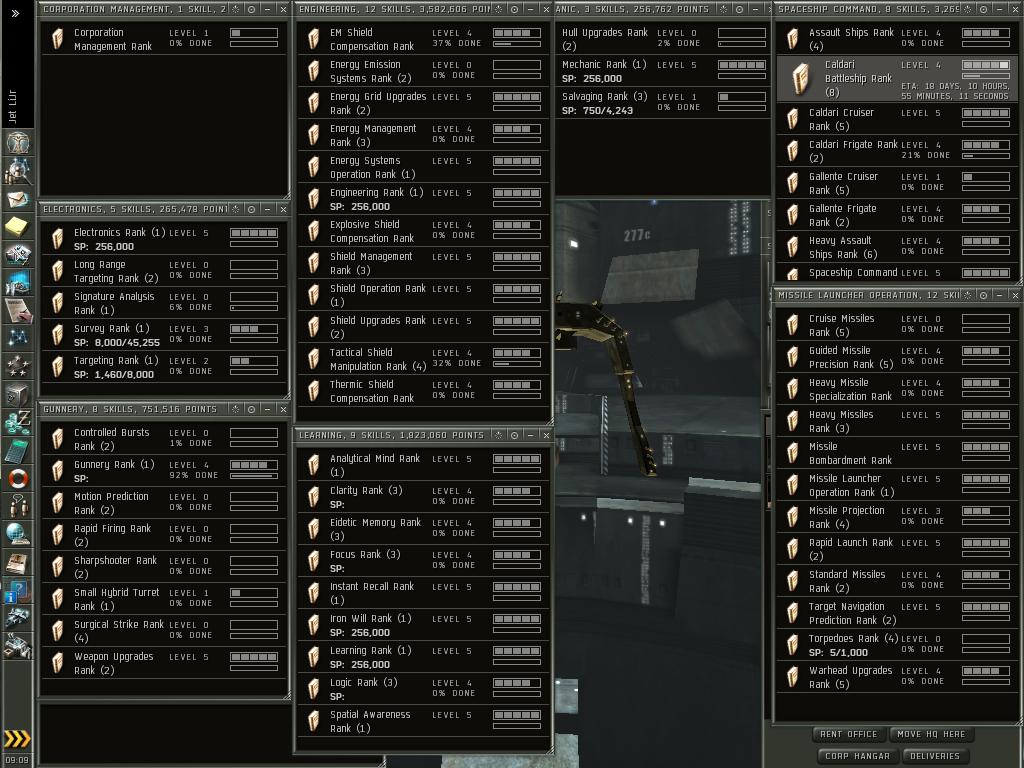Click circle icon in Missile Launcher window header
This screenshot has width=1024, height=768.
pos(984,295)
